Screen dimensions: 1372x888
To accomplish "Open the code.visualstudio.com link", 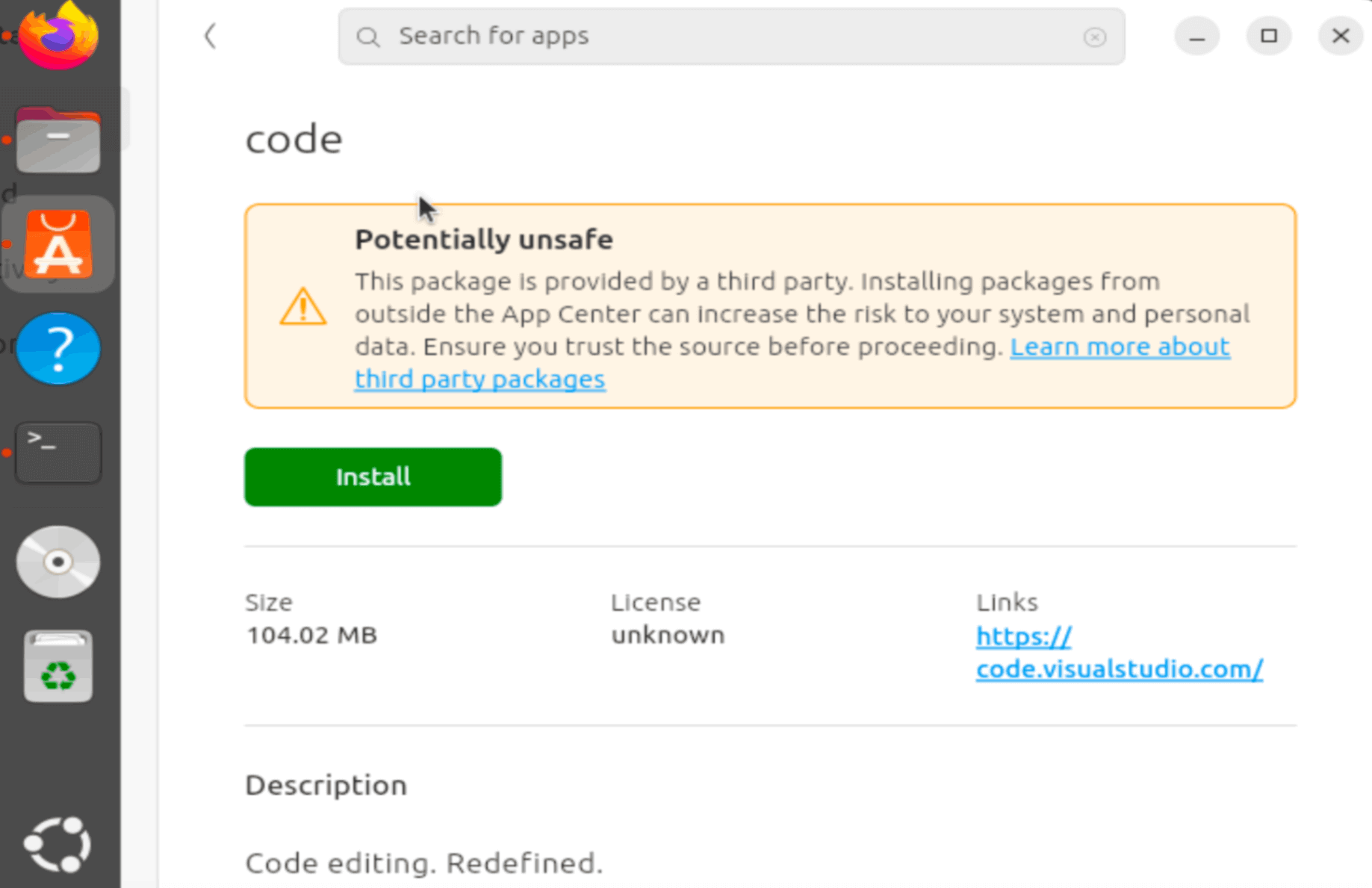I will (x=1118, y=653).
